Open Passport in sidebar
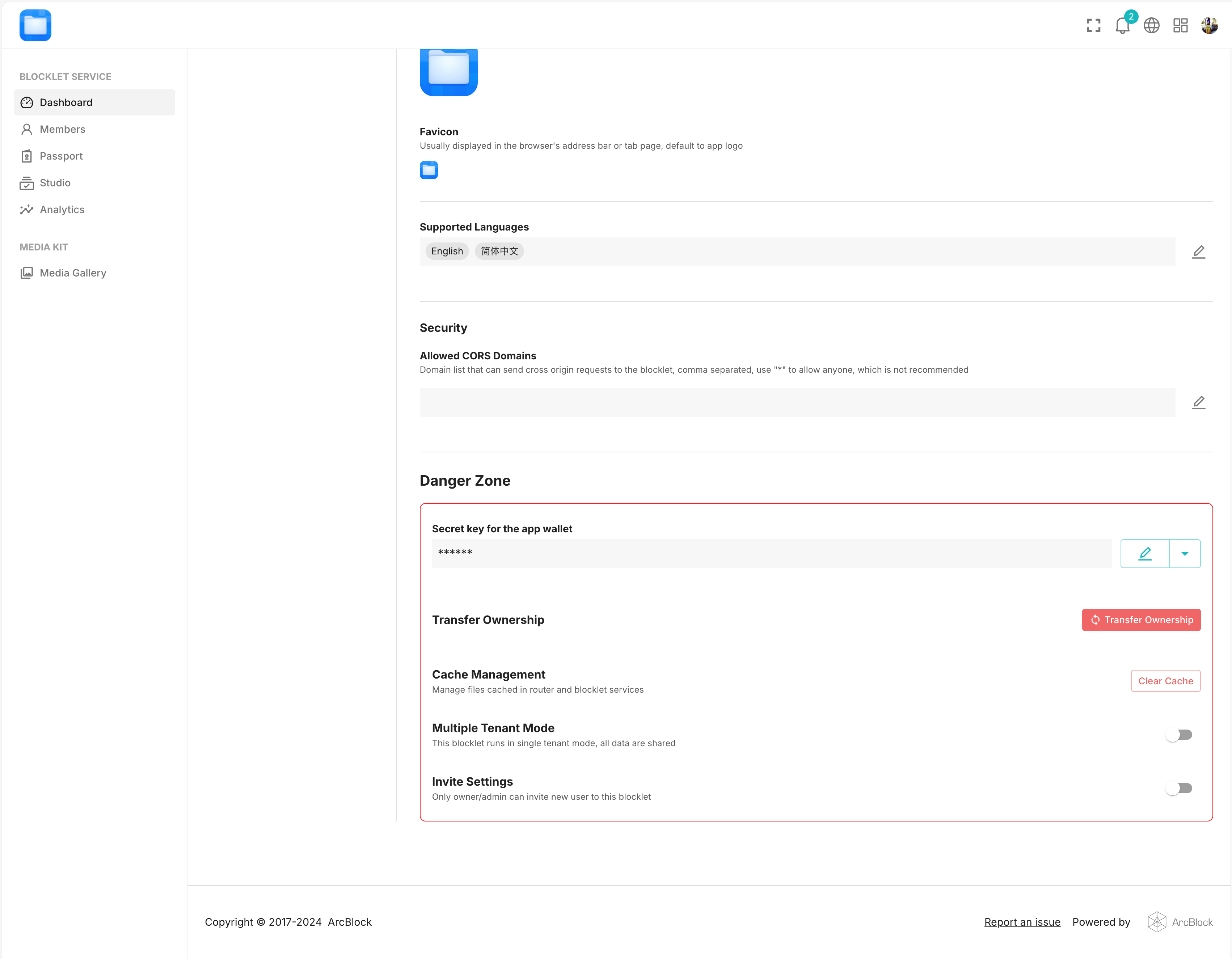Screen dimensions: 1232x959 61,156
